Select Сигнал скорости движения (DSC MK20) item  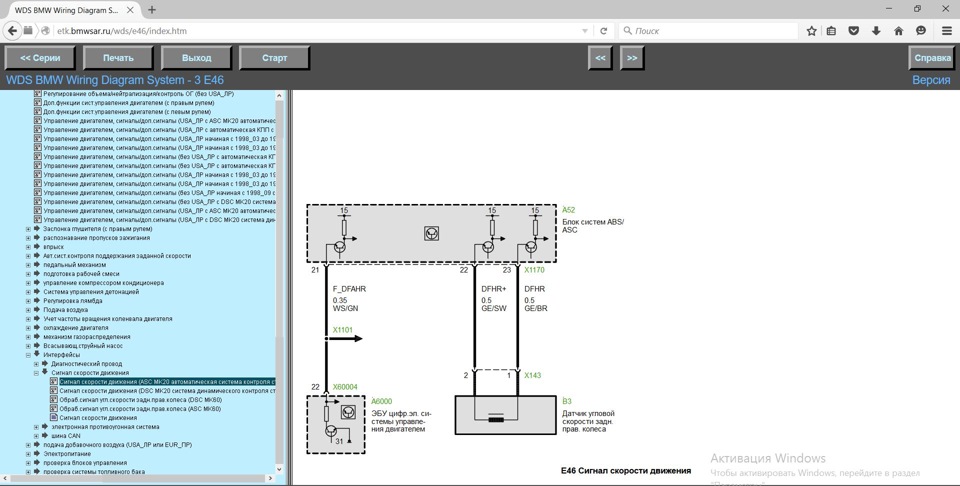[x=167, y=391]
